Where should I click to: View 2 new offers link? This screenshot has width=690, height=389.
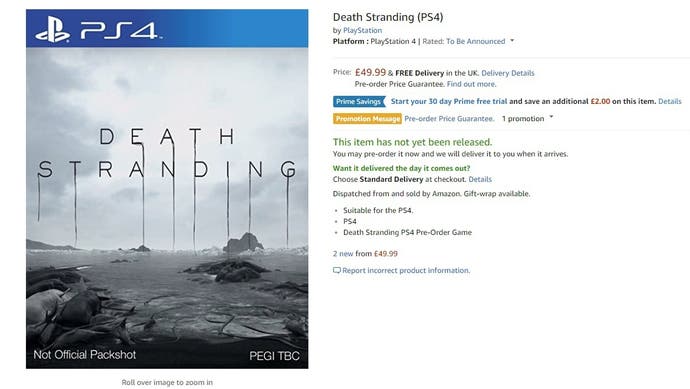(x=343, y=253)
